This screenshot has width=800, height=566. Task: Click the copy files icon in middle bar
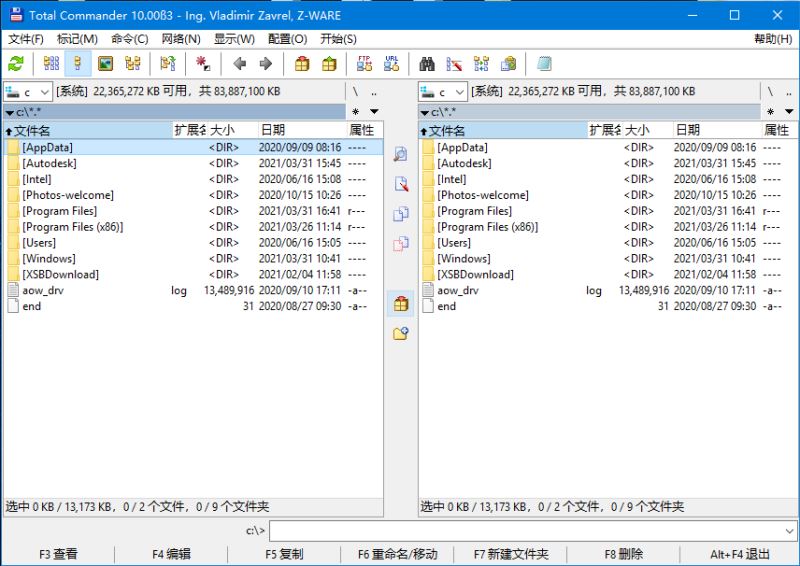point(401,214)
